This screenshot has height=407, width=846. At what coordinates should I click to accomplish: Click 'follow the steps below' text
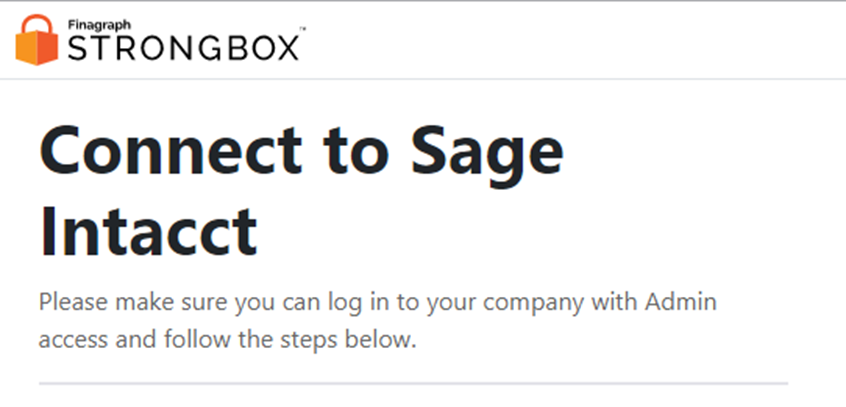click(290, 340)
